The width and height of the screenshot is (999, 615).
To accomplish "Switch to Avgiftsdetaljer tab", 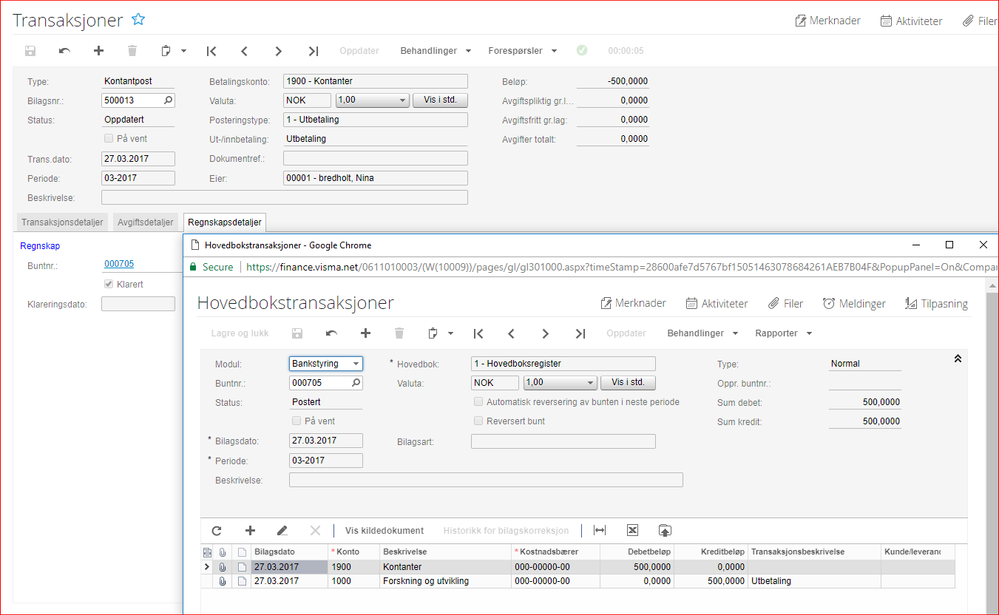I will (145, 222).
